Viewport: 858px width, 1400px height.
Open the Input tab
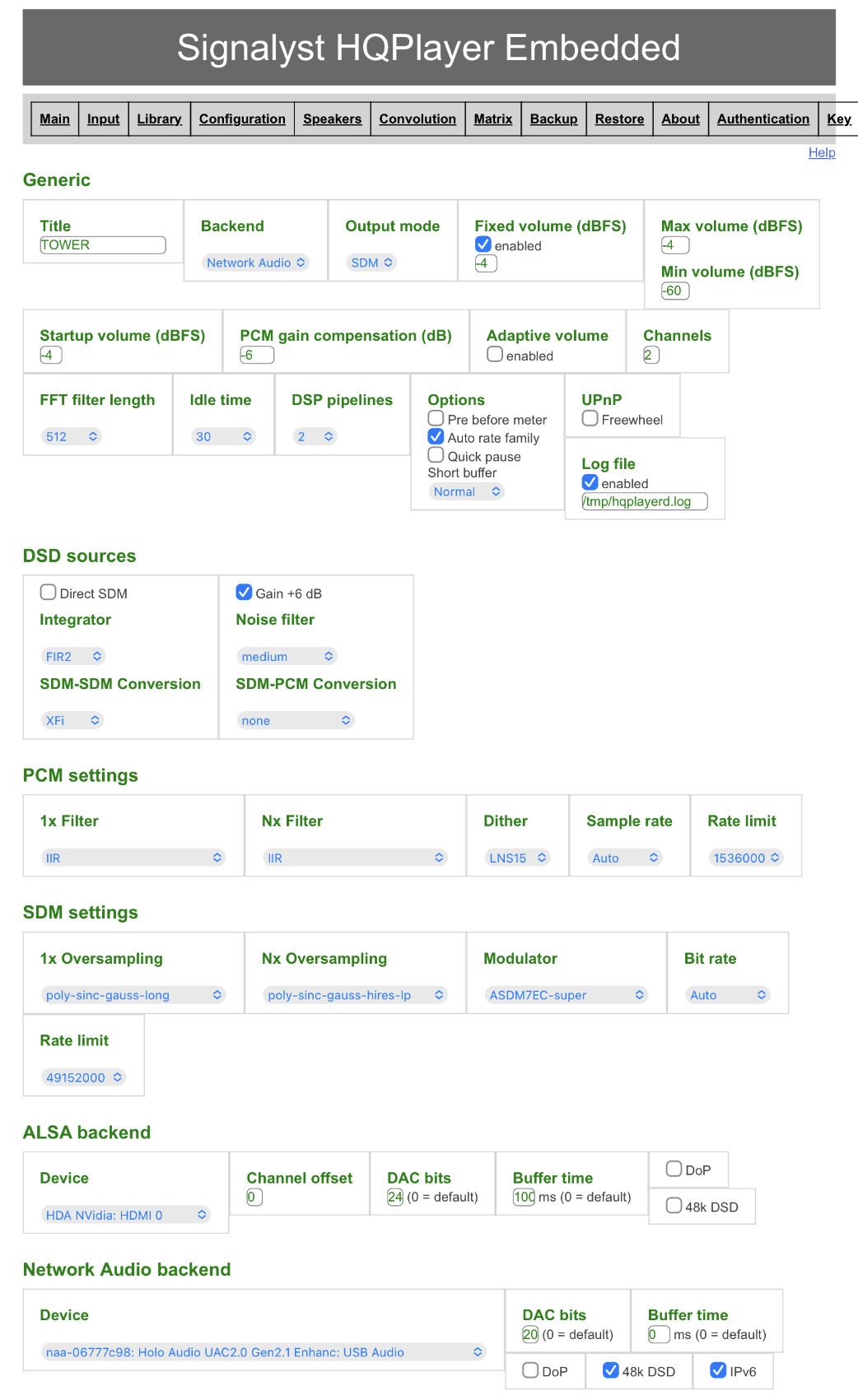tap(104, 119)
